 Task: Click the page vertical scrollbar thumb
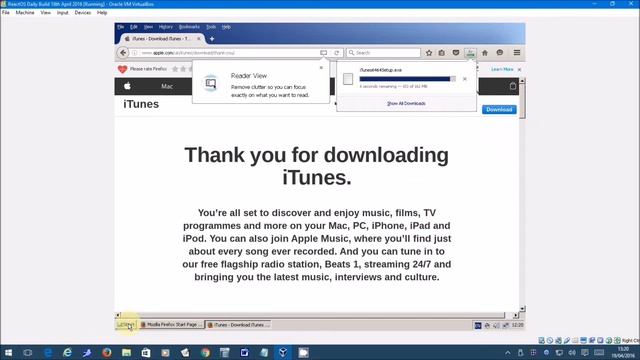tap(522, 101)
